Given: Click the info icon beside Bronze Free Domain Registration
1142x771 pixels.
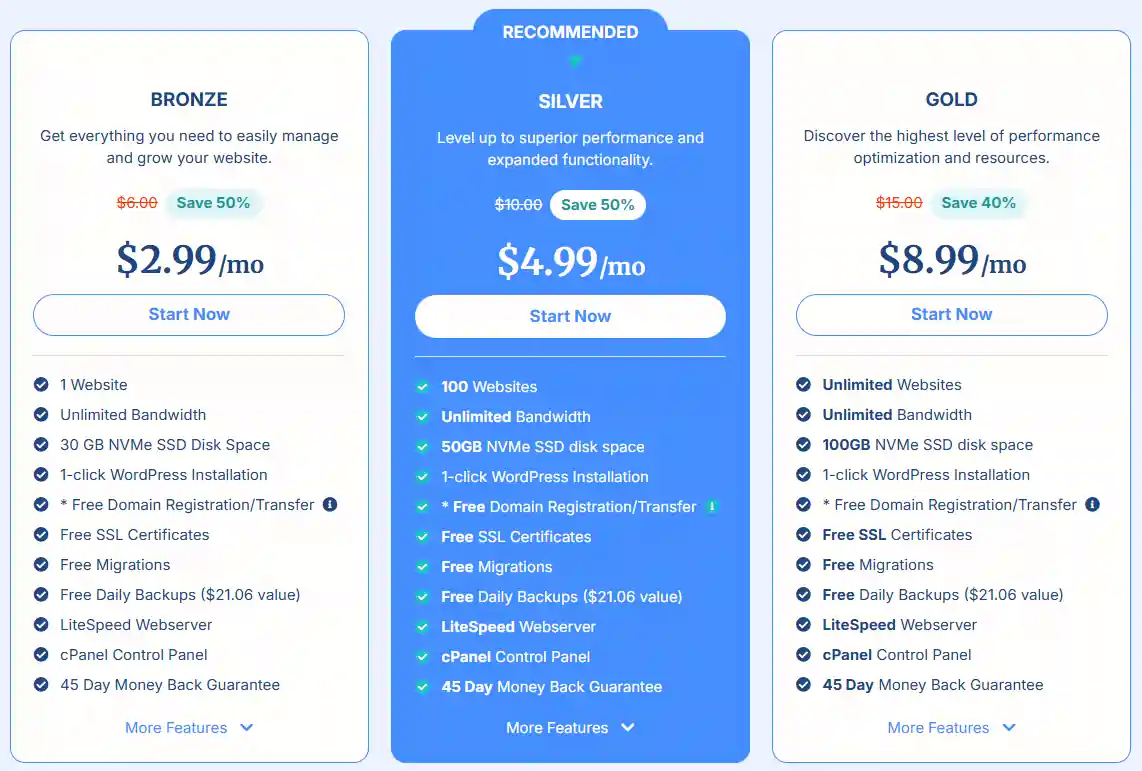Looking at the screenshot, I should (331, 505).
